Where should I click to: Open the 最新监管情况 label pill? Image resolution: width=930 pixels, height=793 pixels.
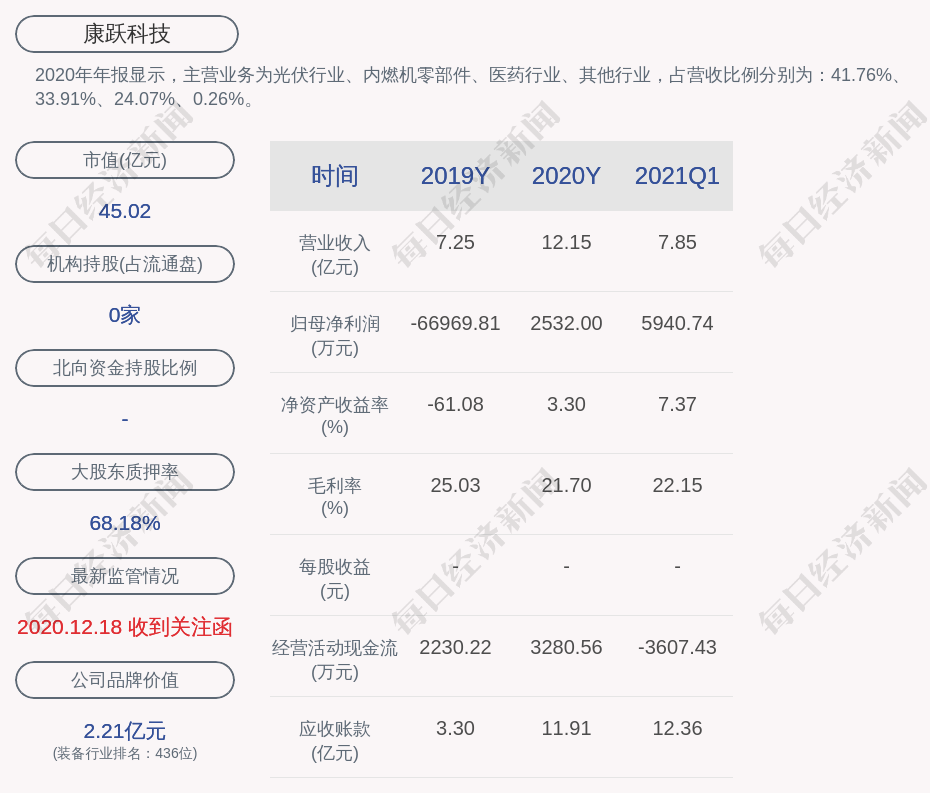coord(125,576)
